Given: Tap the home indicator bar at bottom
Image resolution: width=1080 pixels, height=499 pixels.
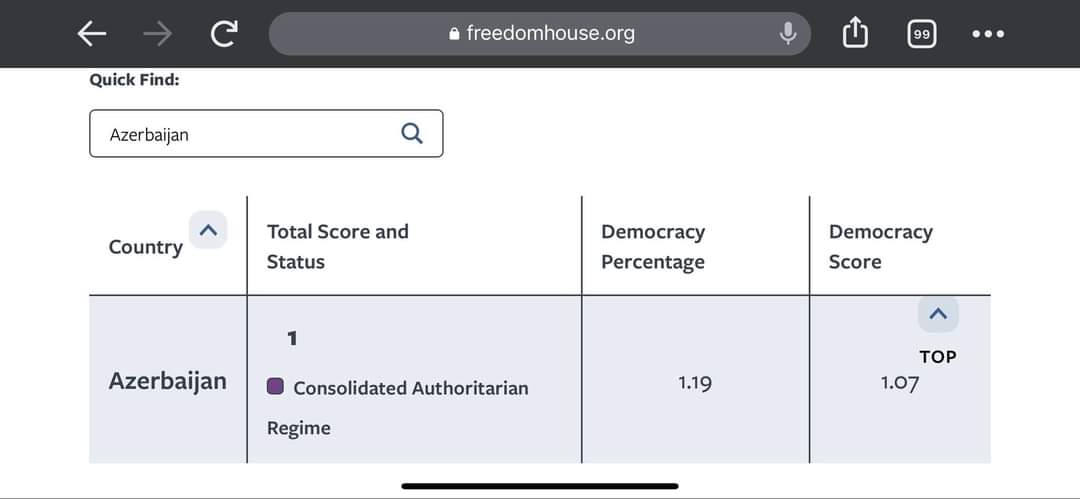Looking at the screenshot, I should click(x=540, y=487).
